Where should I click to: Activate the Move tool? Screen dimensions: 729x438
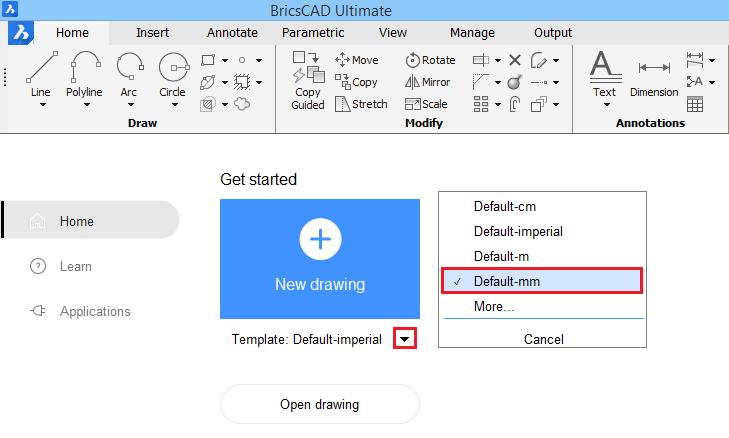(x=357, y=60)
